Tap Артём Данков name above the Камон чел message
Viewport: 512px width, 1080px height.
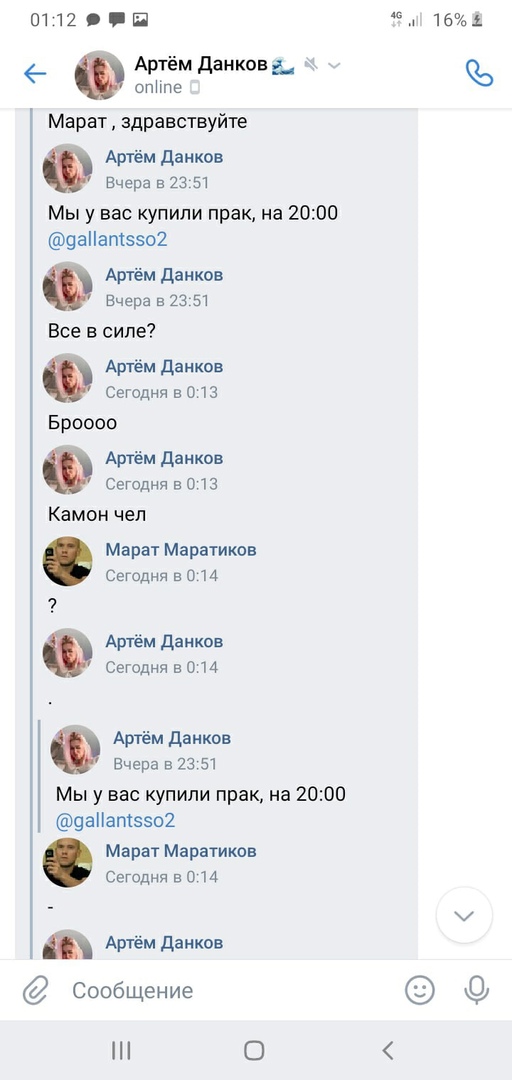pos(164,458)
